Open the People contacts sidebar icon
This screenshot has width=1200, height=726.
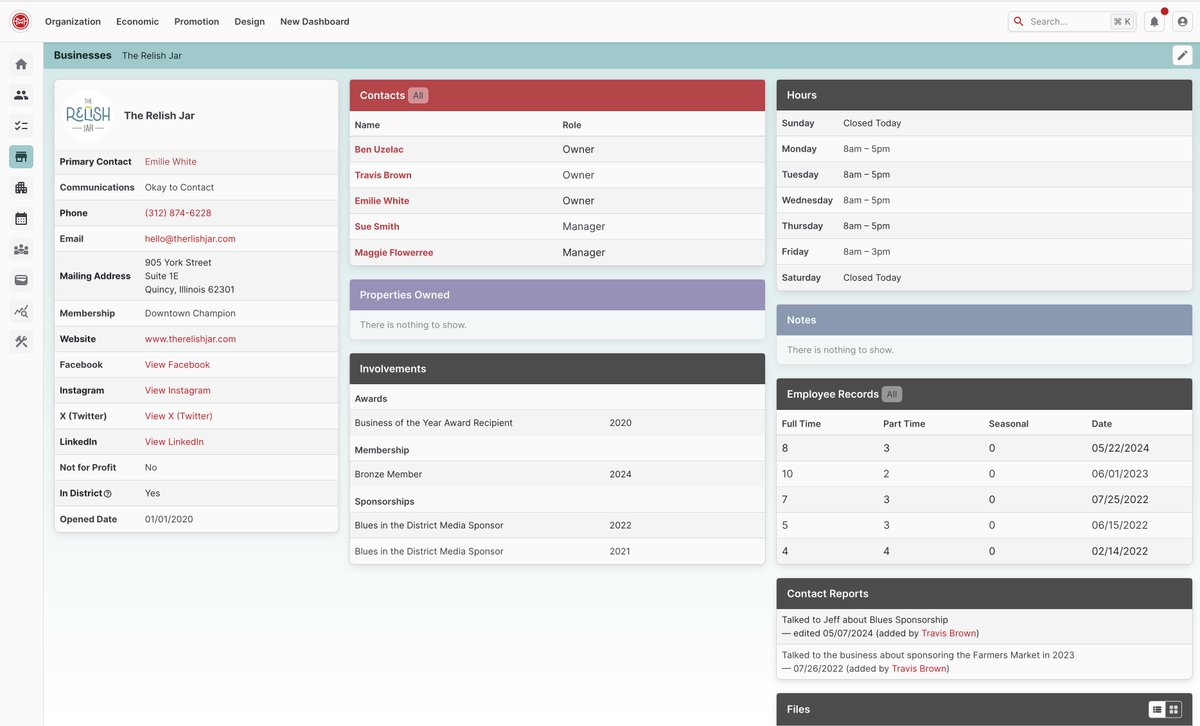coord(21,95)
